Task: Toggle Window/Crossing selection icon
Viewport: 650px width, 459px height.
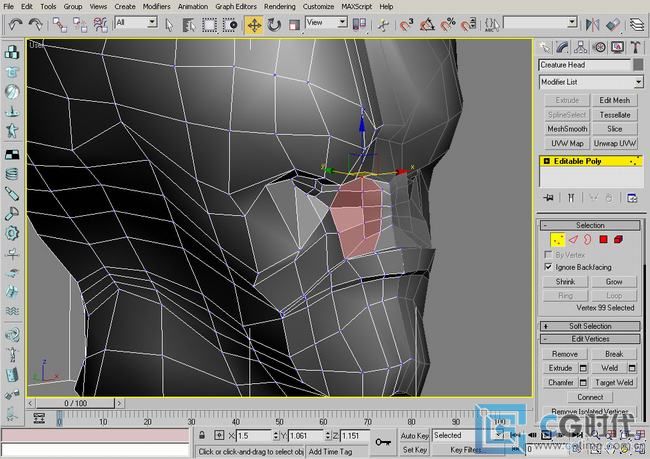Action: coord(230,25)
